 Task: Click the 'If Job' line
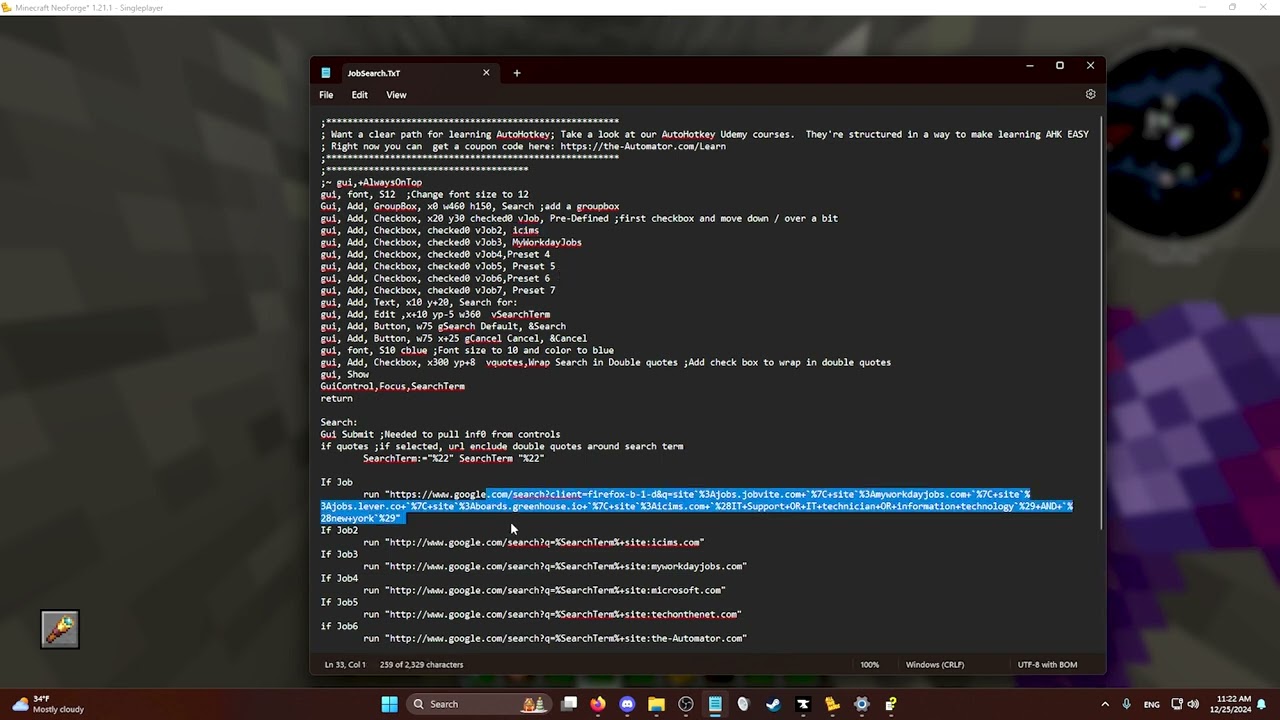coord(336,482)
